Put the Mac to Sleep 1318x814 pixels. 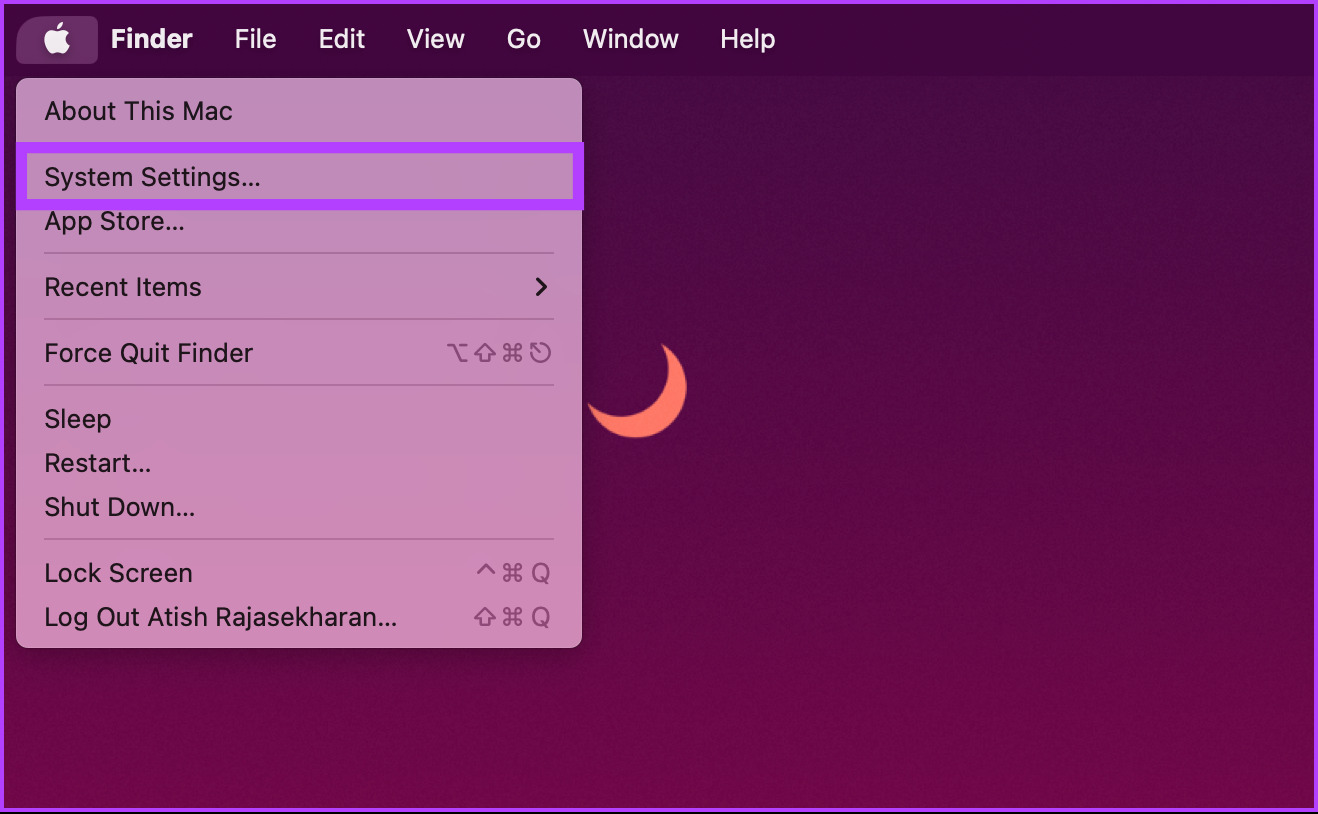tap(78, 419)
